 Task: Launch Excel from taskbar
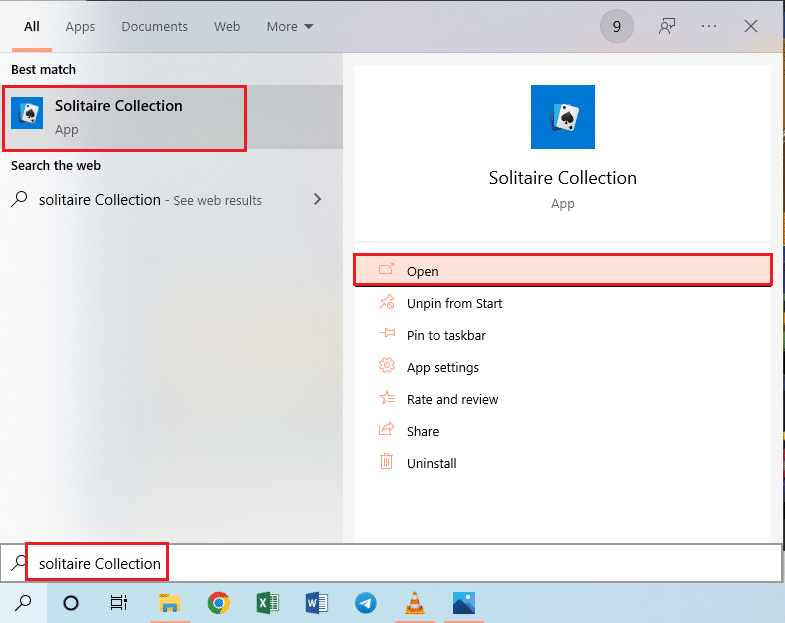coord(268,603)
